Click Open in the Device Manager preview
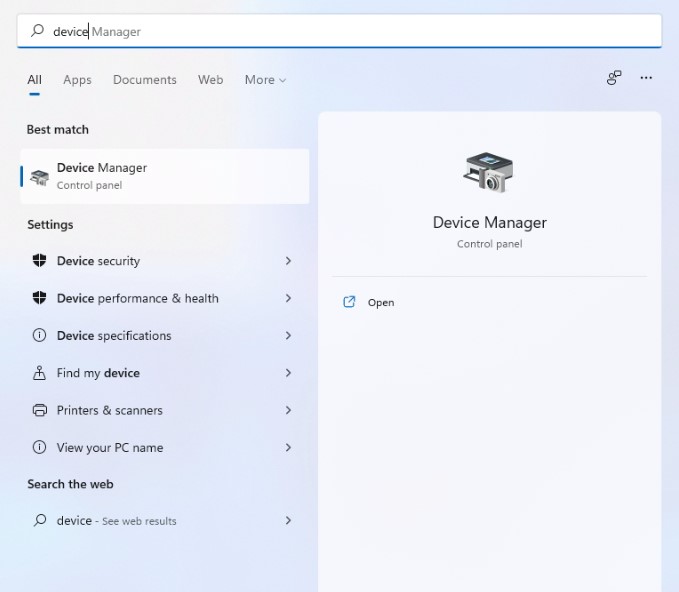The height and width of the screenshot is (592, 679). point(380,302)
